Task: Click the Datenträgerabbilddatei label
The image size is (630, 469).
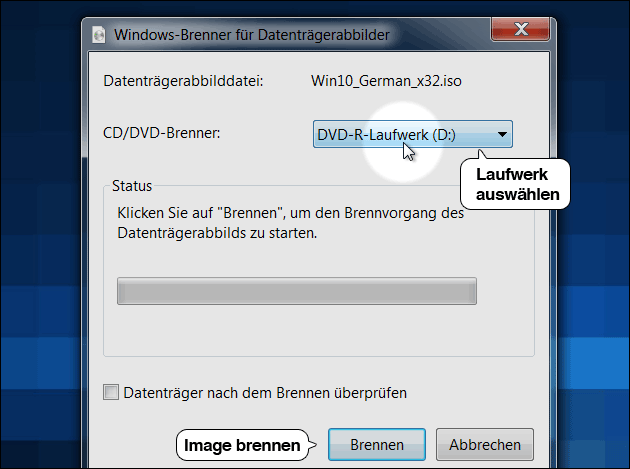Action: pyautogui.click(x=183, y=81)
